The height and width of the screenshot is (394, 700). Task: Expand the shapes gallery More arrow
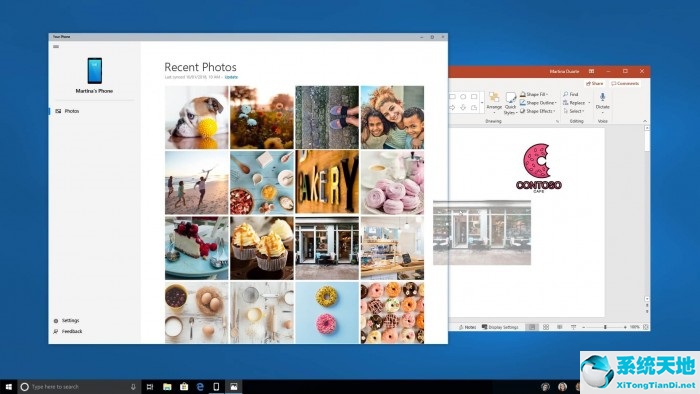482,102
